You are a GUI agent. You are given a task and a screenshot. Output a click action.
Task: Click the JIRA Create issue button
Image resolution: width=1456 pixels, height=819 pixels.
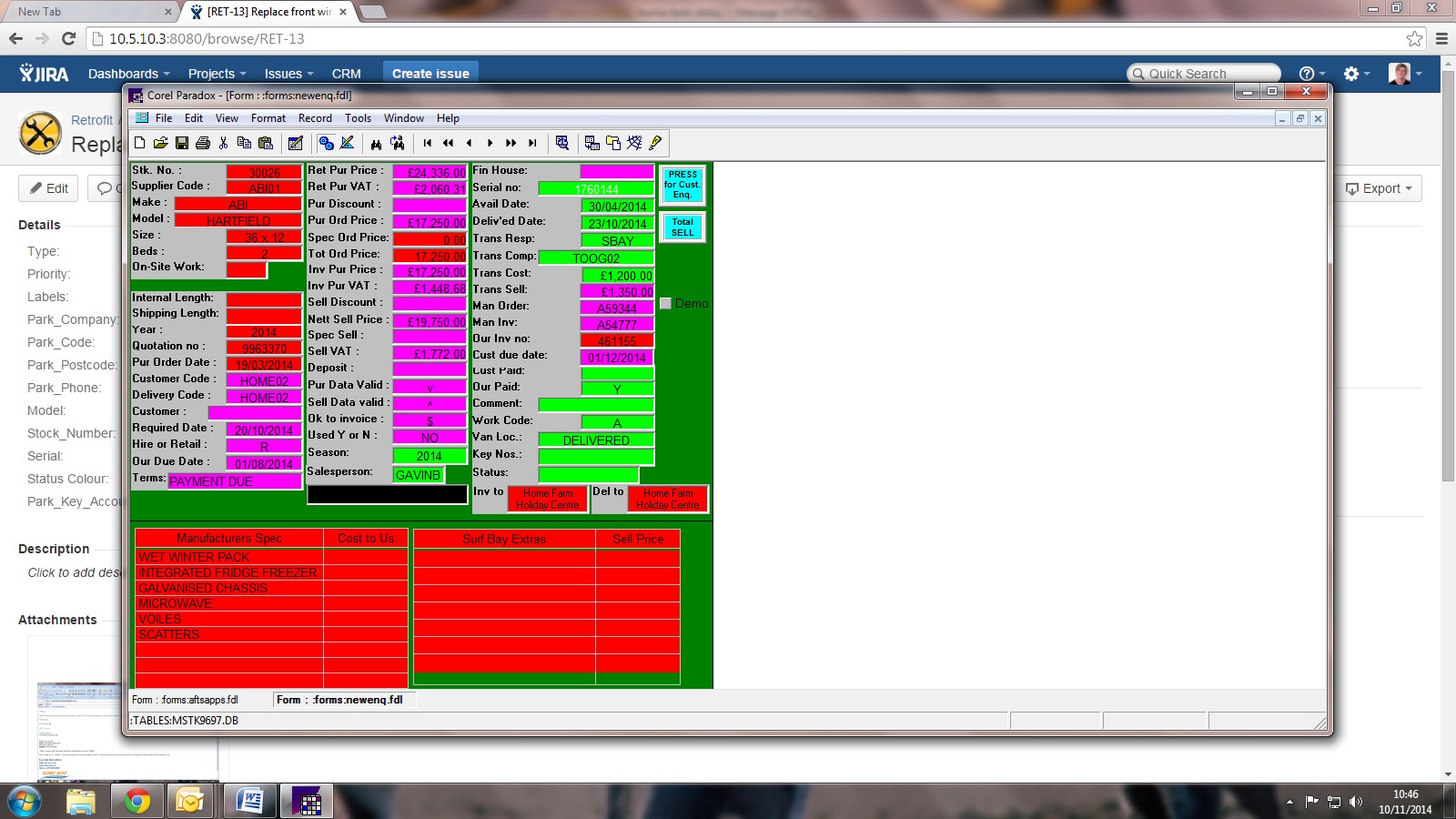(x=430, y=74)
